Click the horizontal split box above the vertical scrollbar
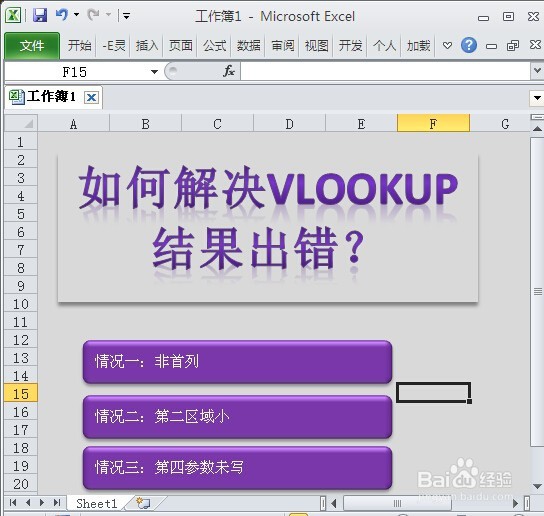 [x=537, y=117]
